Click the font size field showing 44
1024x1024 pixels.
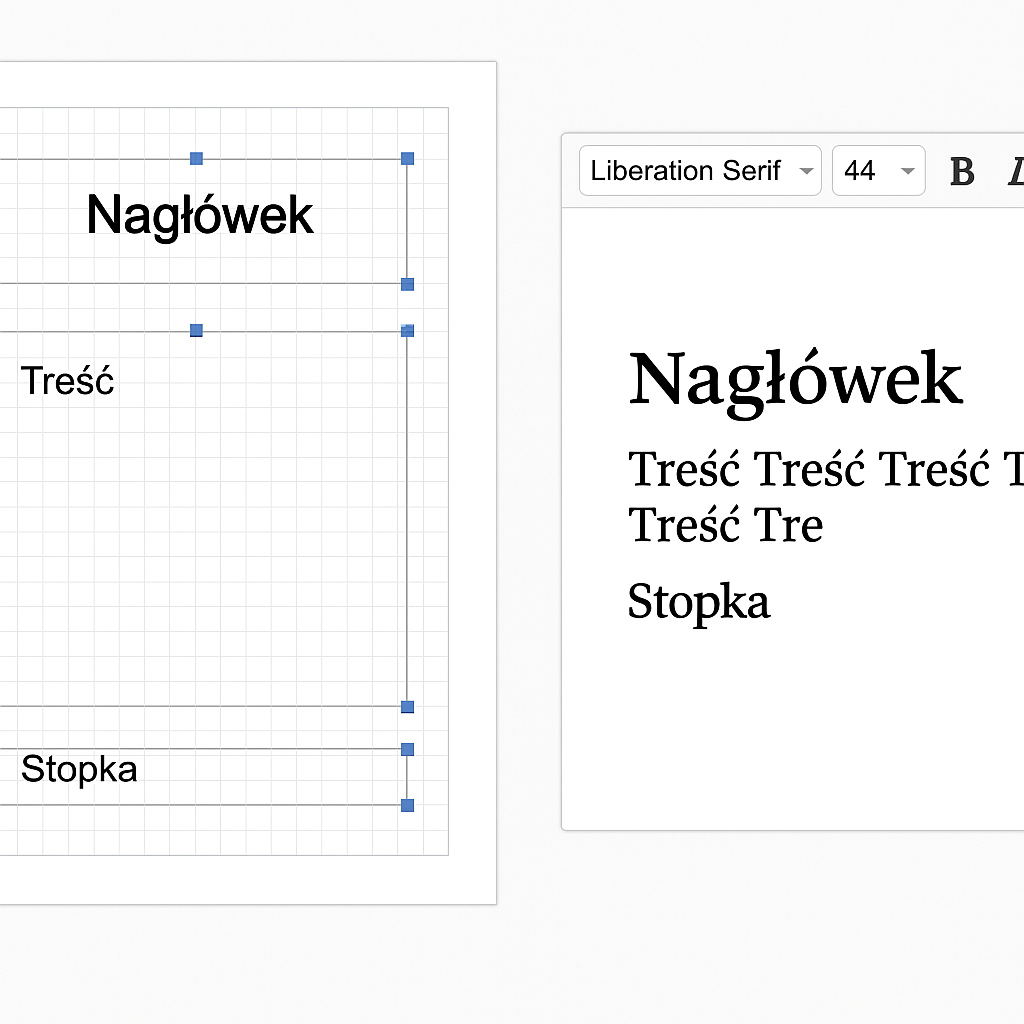tap(860, 171)
